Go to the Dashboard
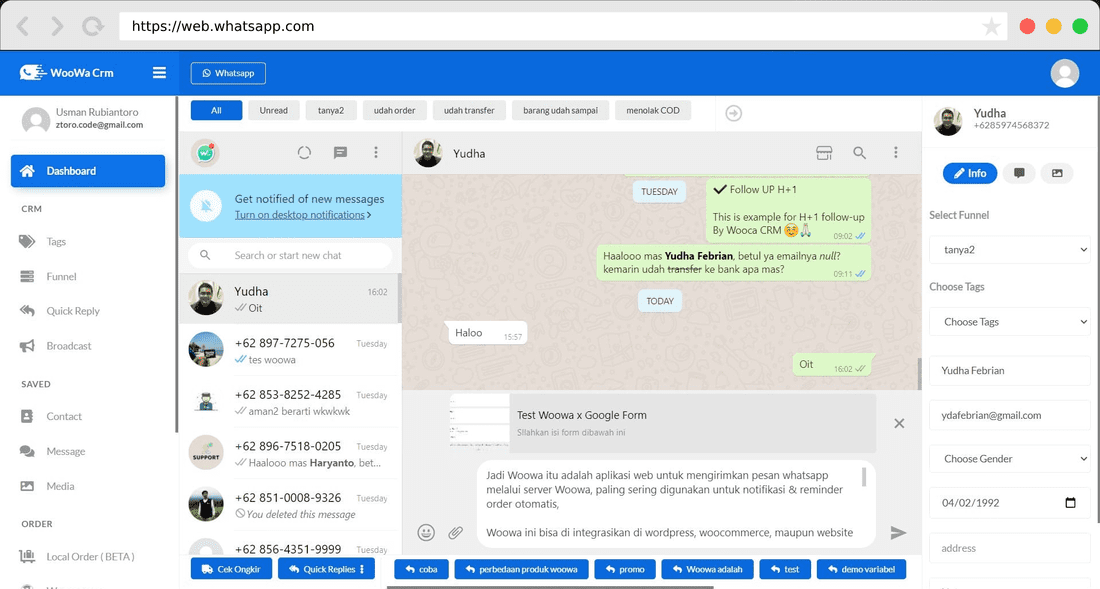 [x=88, y=171]
